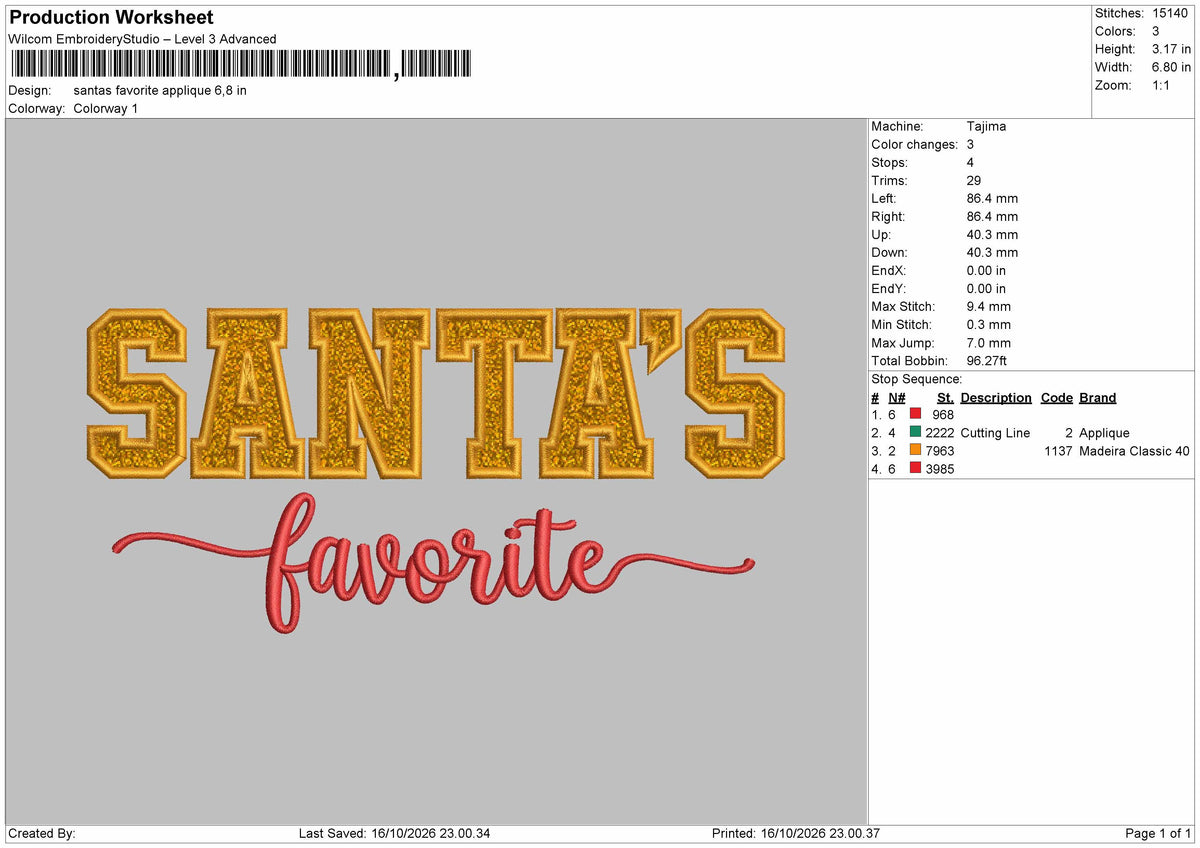Click the 'Production Worksheet' title

point(111,17)
